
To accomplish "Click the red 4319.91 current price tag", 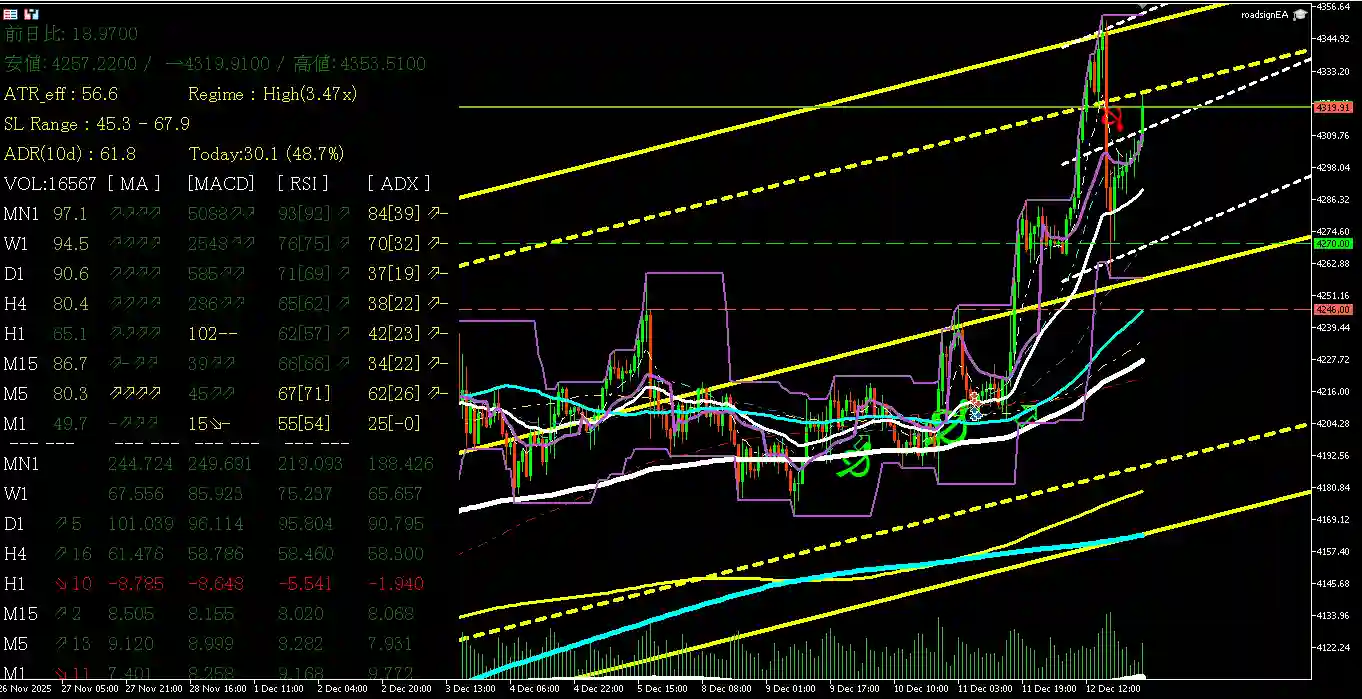I will [x=1334, y=107].
